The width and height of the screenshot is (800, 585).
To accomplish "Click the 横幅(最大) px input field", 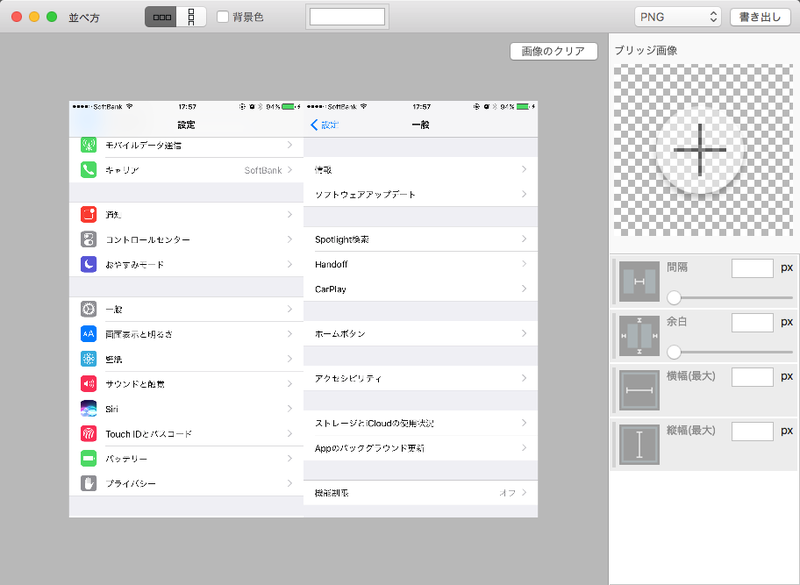I will [752, 377].
